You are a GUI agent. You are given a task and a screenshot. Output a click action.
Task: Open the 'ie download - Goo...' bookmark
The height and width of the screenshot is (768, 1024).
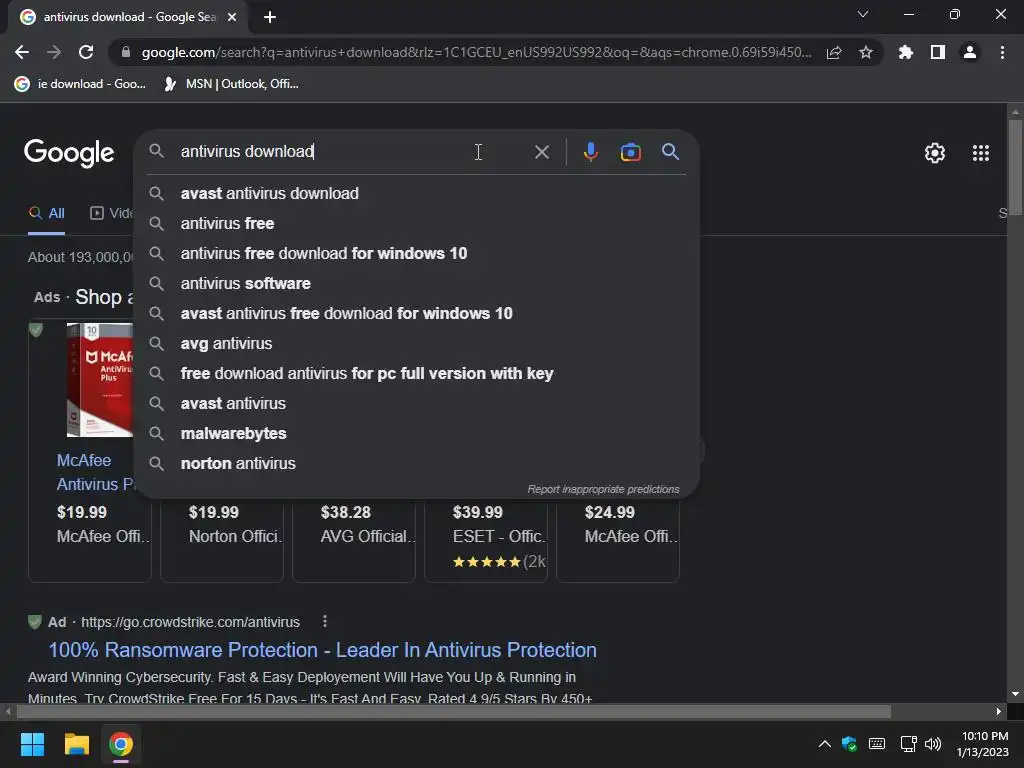click(80, 84)
